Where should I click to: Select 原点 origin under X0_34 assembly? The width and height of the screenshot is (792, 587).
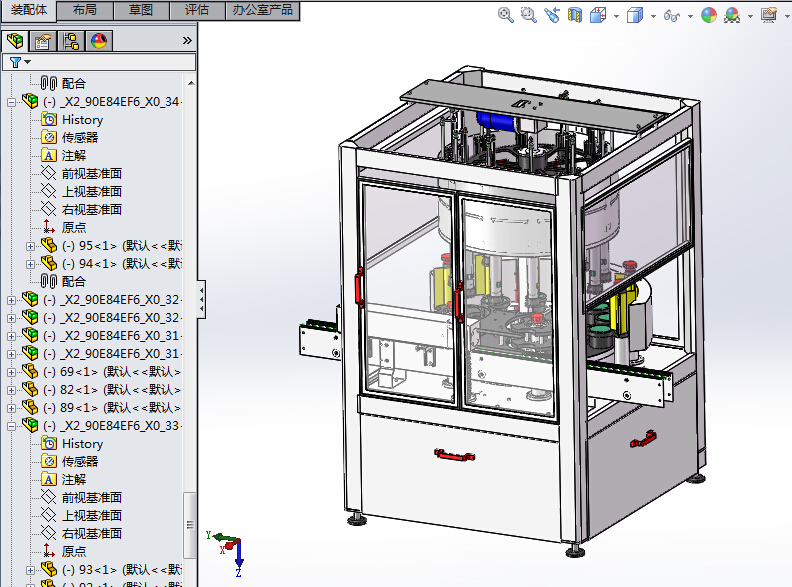[74, 227]
